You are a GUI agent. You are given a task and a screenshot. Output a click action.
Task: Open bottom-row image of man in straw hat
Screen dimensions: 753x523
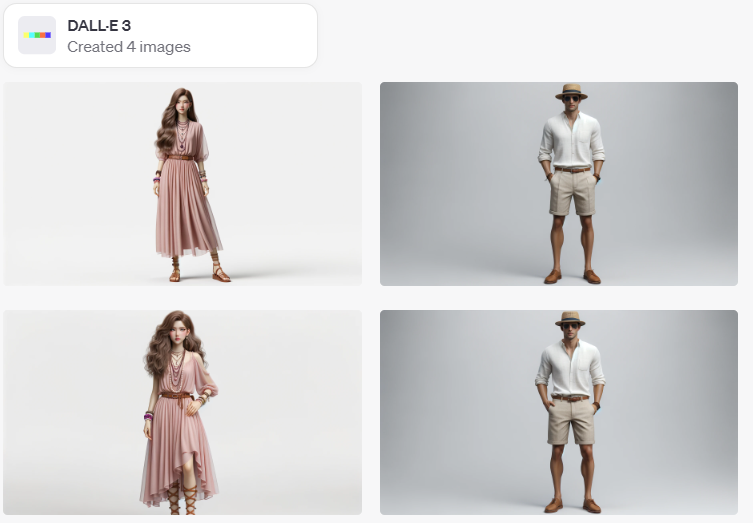coord(559,412)
